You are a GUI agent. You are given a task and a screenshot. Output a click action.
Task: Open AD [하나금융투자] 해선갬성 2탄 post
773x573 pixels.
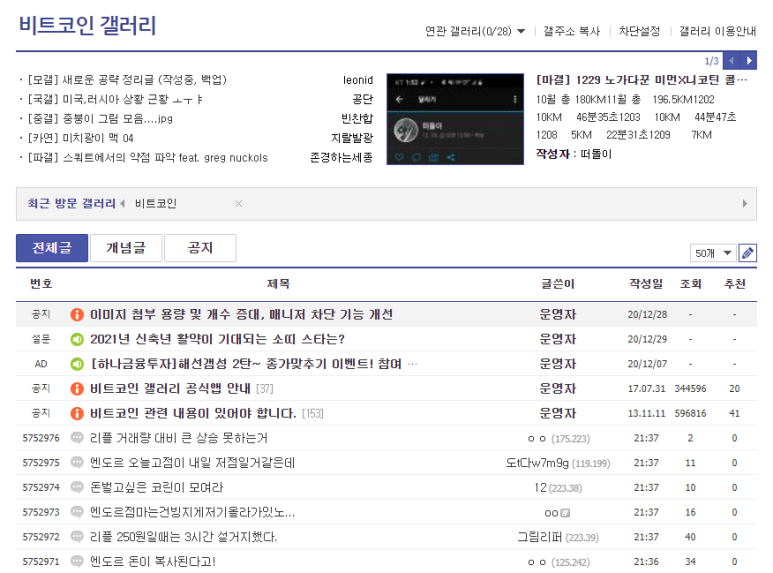tap(246, 364)
